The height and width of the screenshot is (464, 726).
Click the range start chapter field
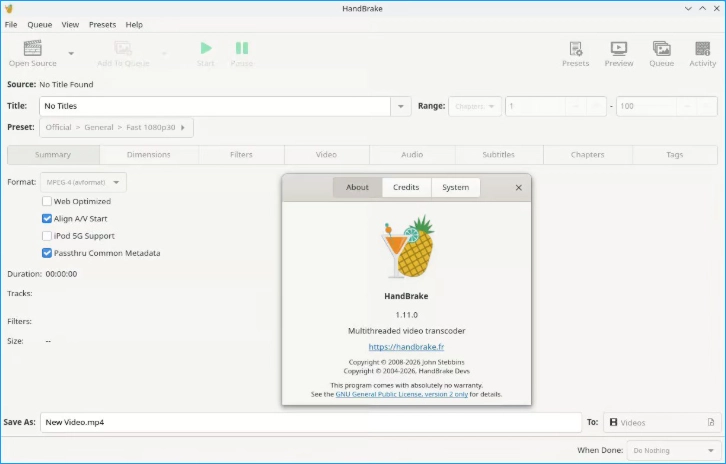[535, 107]
